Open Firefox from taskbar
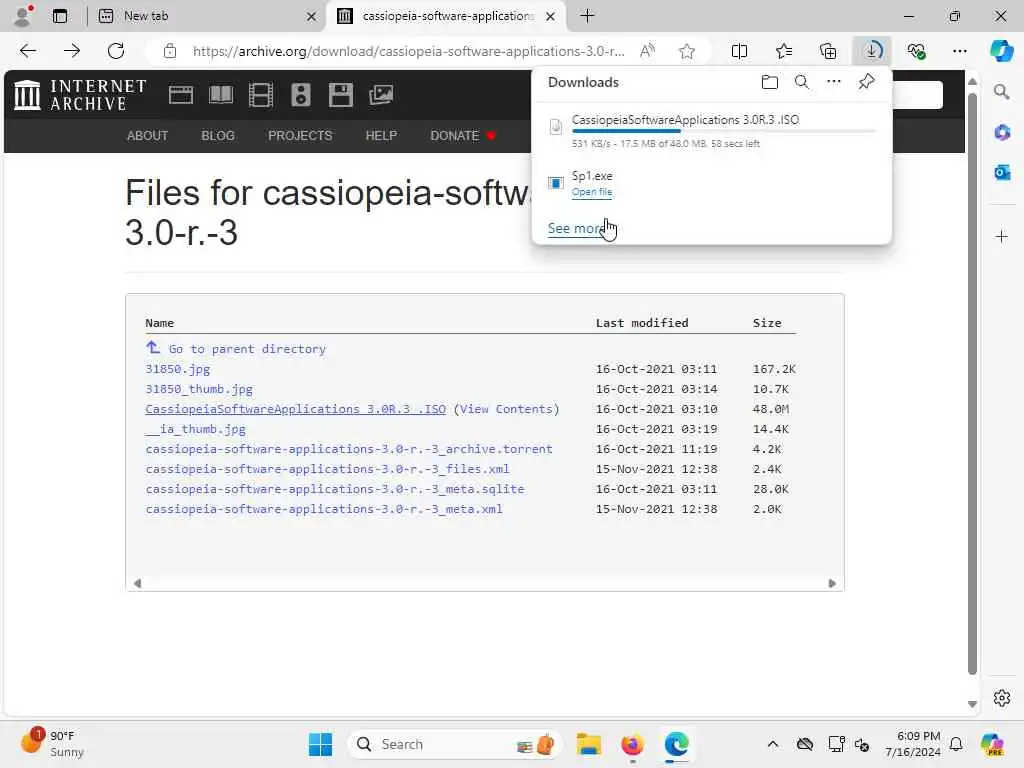 [632, 744]
